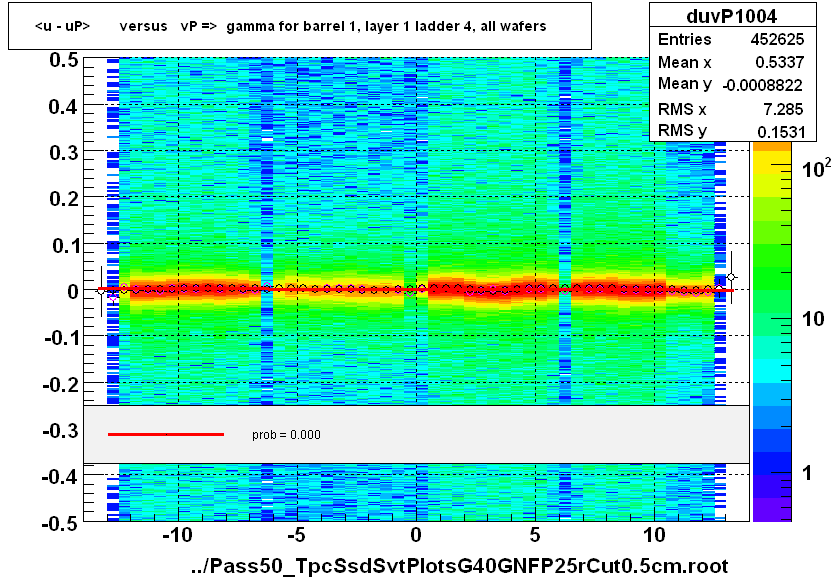Click the plot title box text

291,26
